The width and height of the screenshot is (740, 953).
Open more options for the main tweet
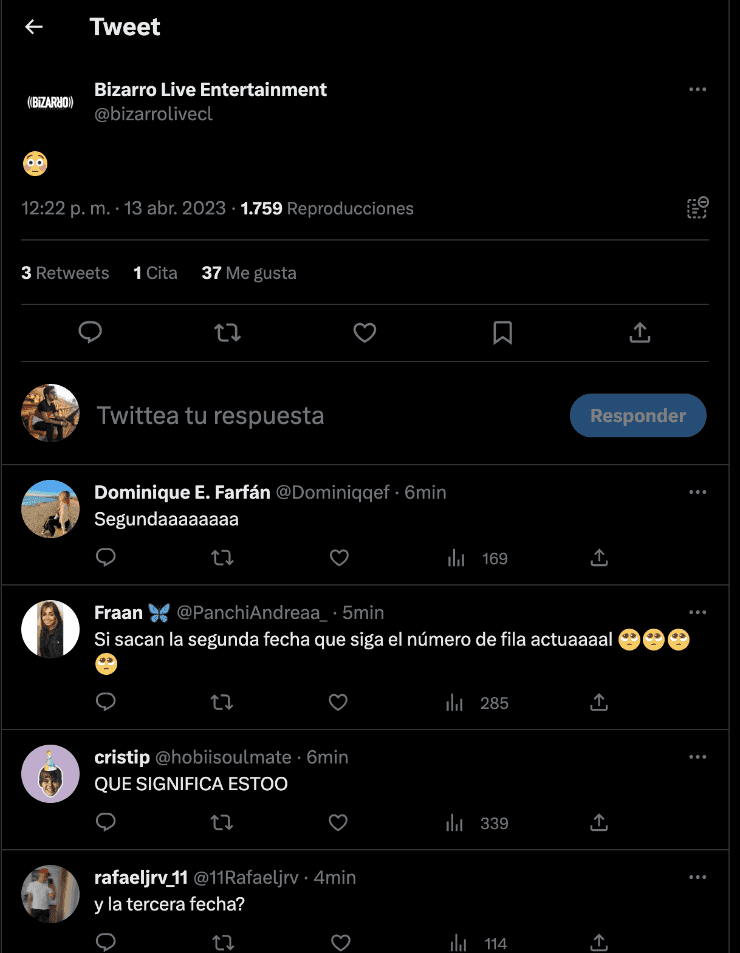tap(698, 90)
